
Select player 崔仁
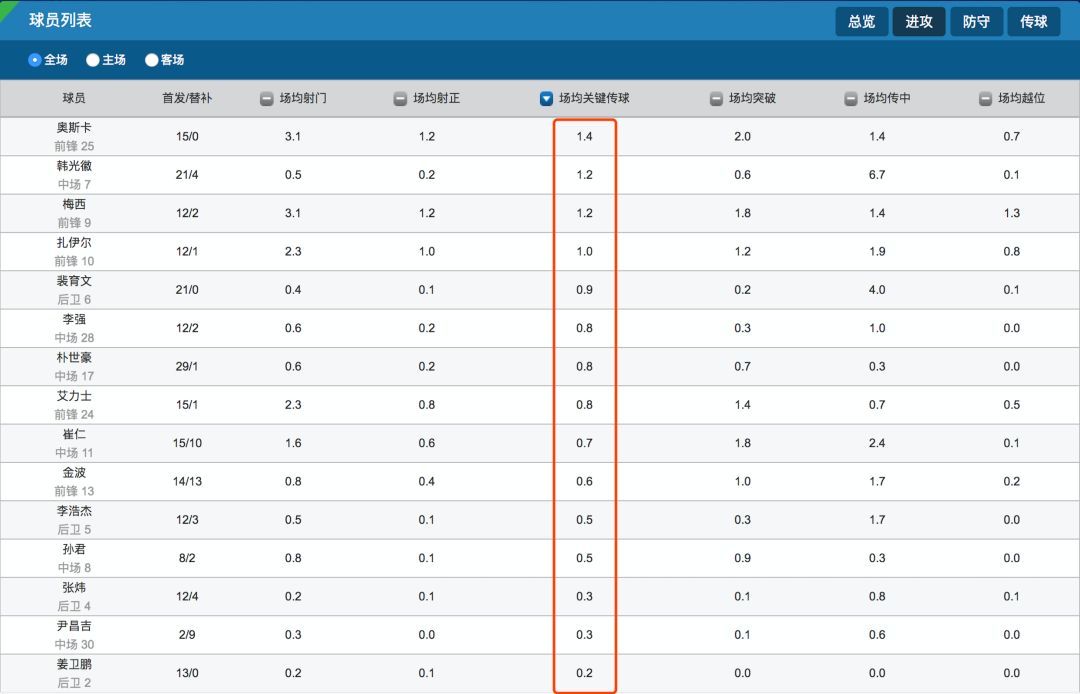coord(74,434)
